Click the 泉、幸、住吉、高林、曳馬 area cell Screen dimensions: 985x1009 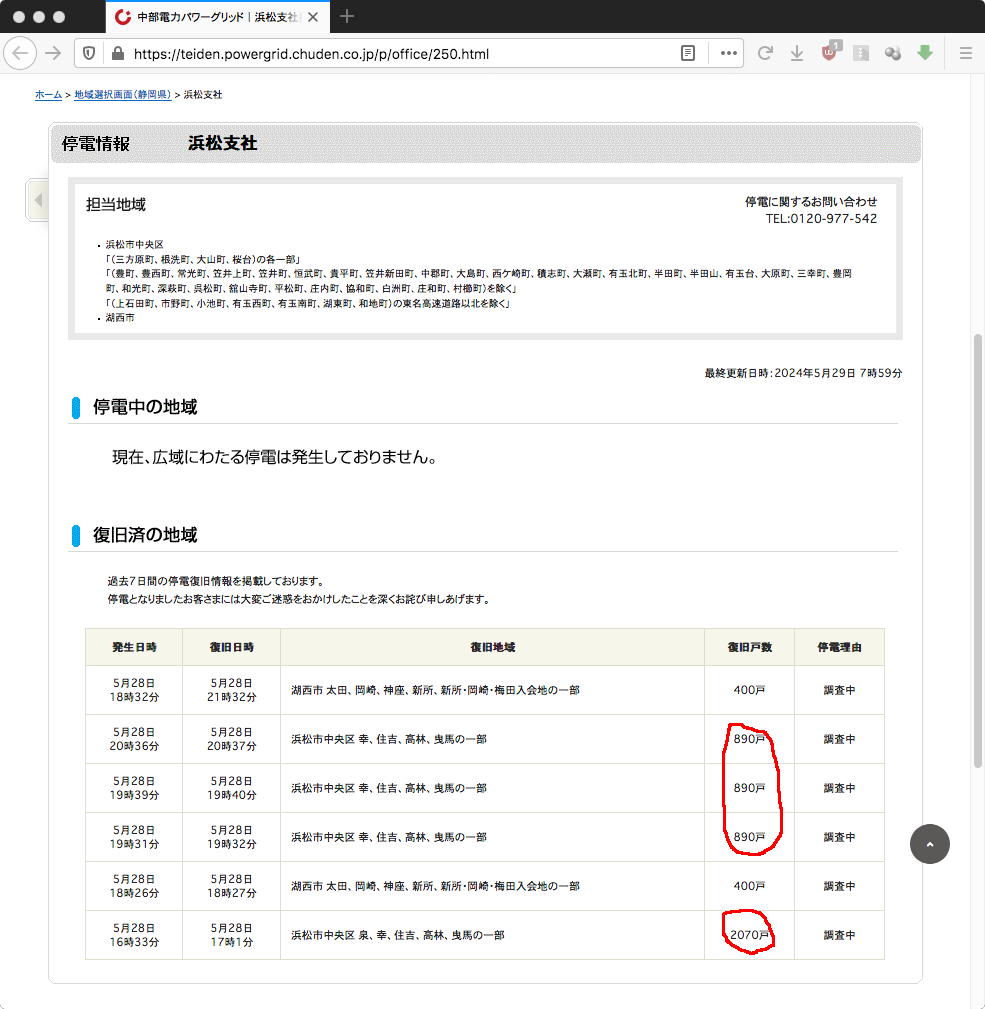[493, 934]
